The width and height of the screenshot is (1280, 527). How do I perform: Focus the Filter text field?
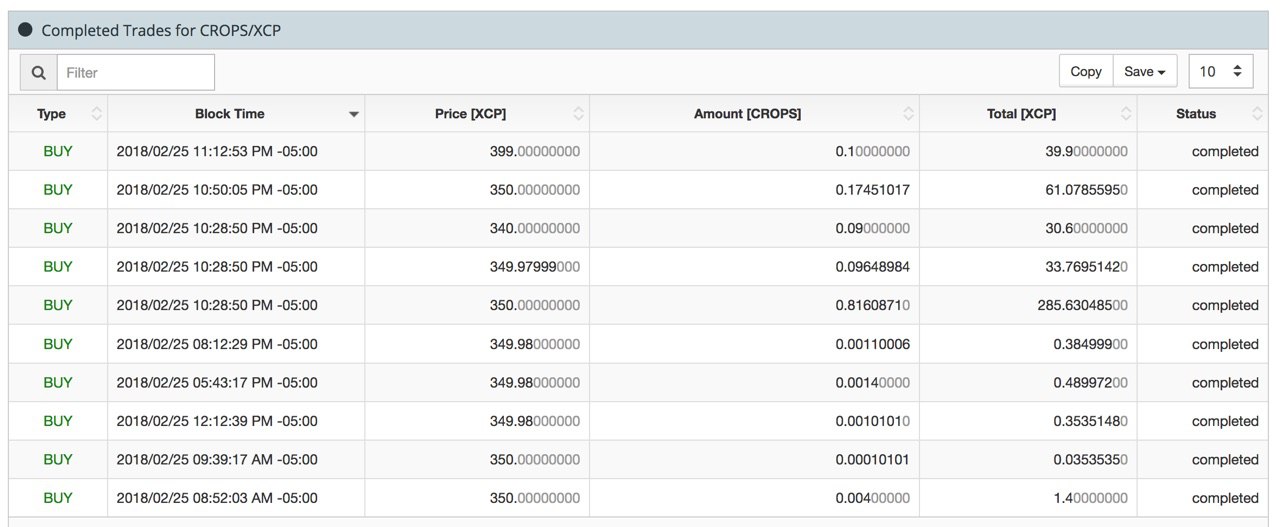136,72
